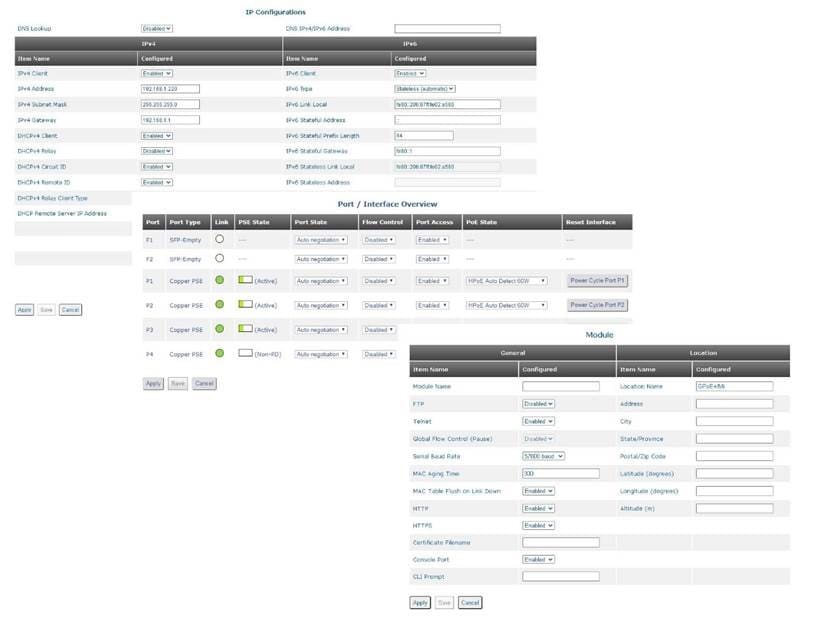Click the PSE state indicator for port P1

(x=245, y=281)
